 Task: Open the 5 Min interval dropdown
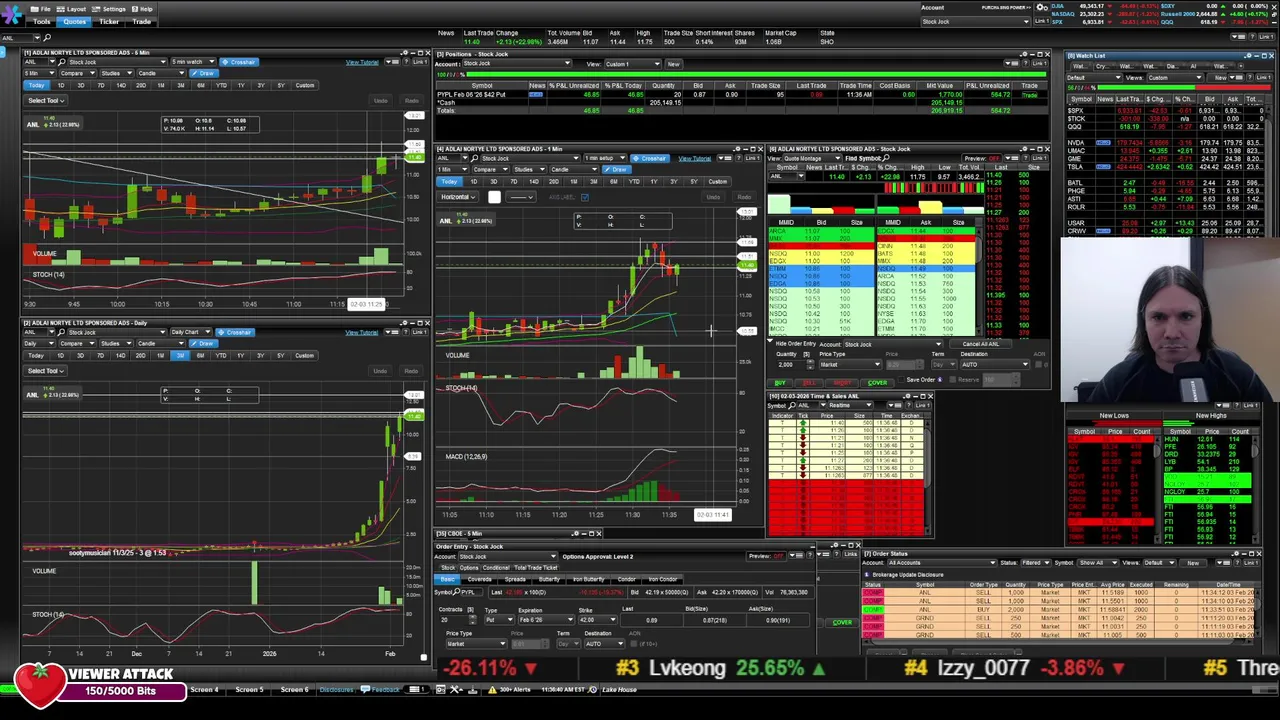pos(39,73)
